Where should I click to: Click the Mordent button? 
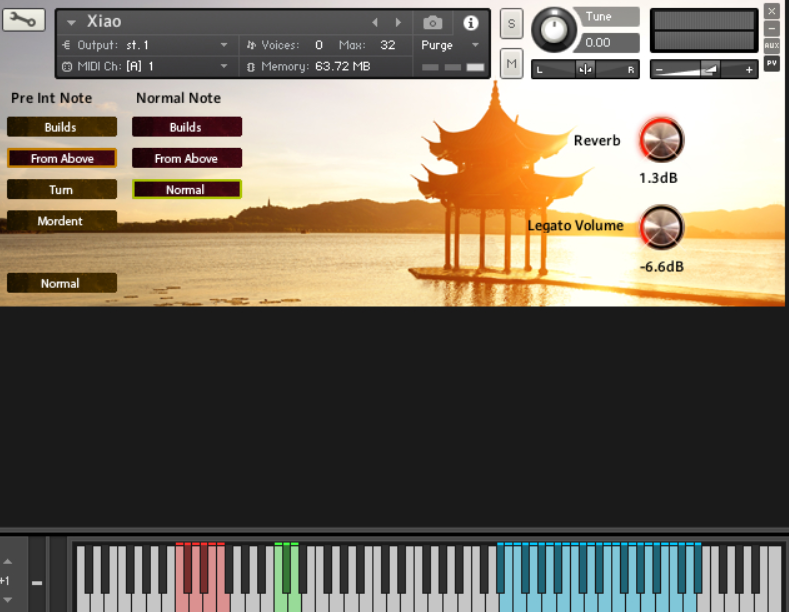62,220
